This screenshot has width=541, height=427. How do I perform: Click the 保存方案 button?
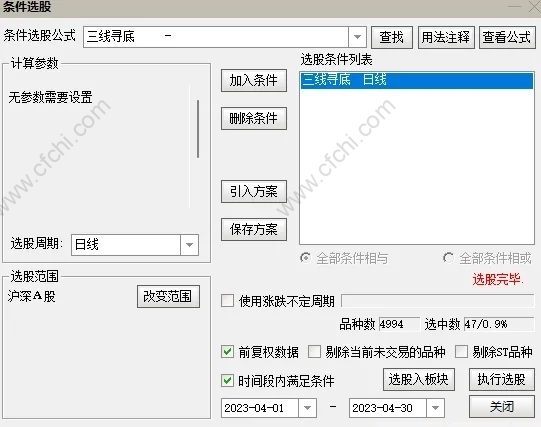coord(254,229)
